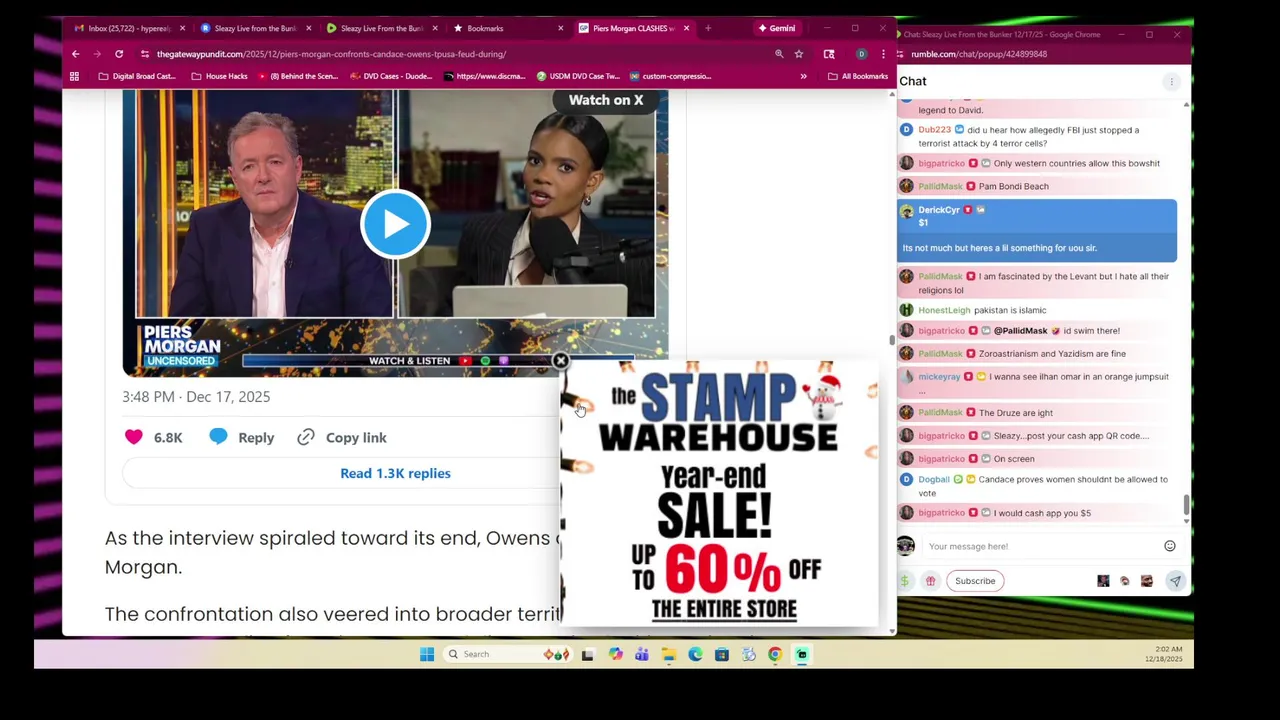
Task: Open All Bookmarks folder
Action: point(858,76)
